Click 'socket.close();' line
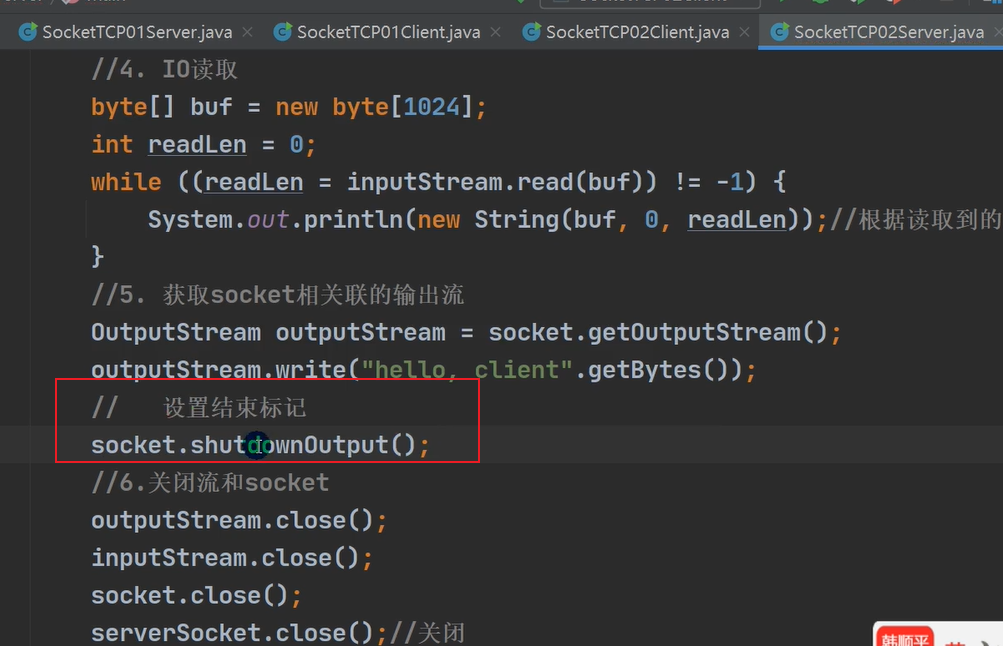 196,595
